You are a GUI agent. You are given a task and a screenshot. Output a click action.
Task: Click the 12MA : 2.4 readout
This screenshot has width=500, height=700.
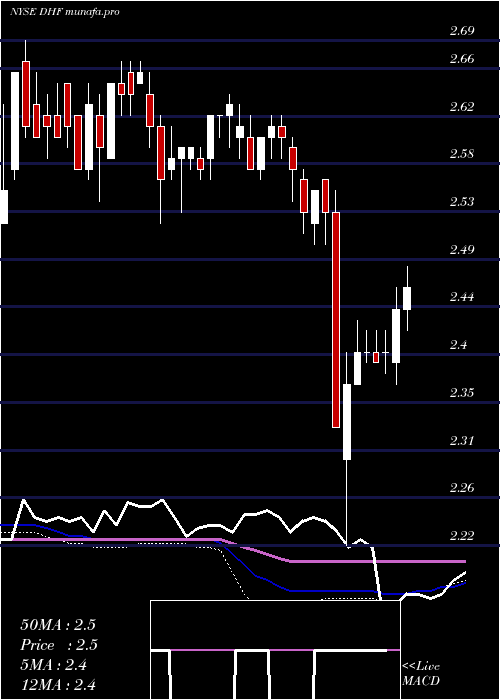click(x=58, y=685)
